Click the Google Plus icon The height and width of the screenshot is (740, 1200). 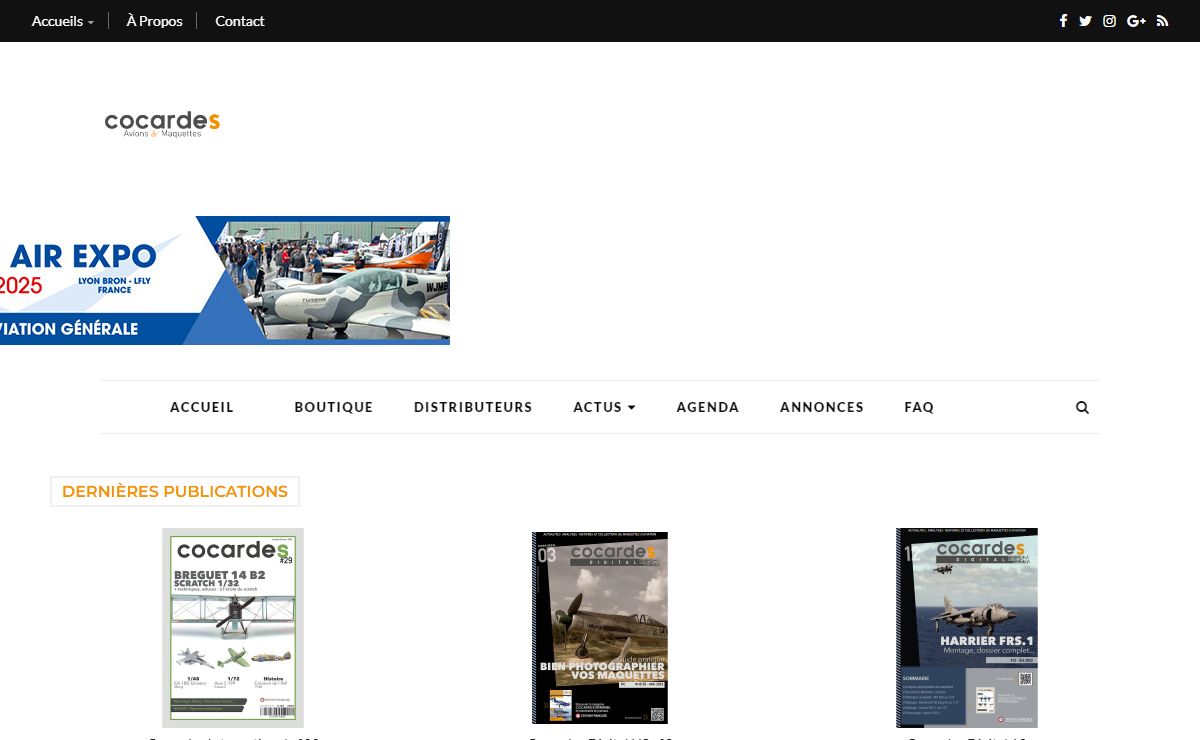[x=1136, y=21]
